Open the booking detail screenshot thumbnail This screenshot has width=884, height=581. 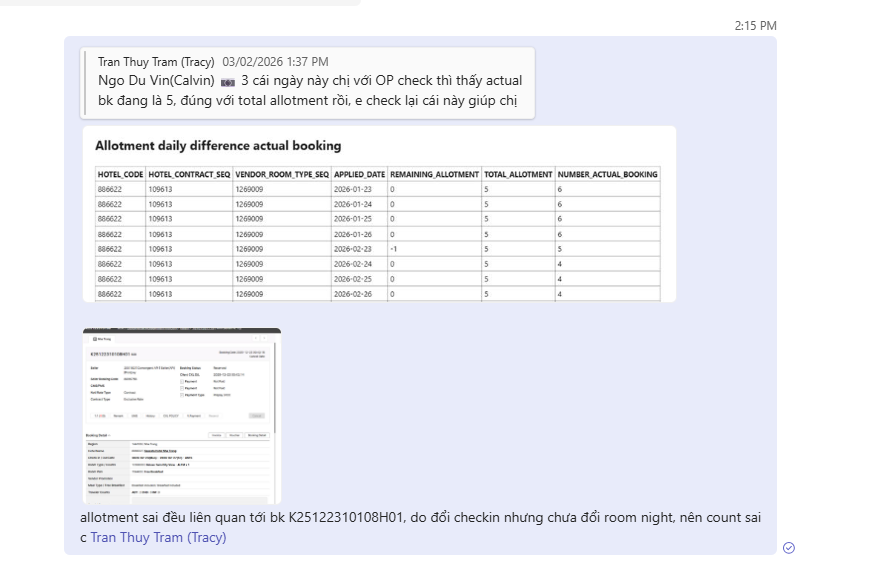pos(182,415)
